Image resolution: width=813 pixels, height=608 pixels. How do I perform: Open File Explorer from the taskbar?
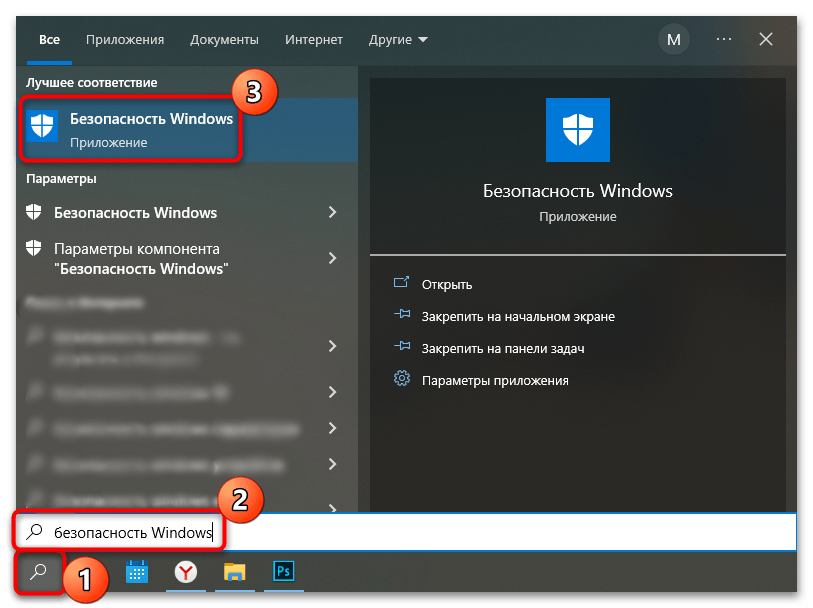click(x=234, y=572)
